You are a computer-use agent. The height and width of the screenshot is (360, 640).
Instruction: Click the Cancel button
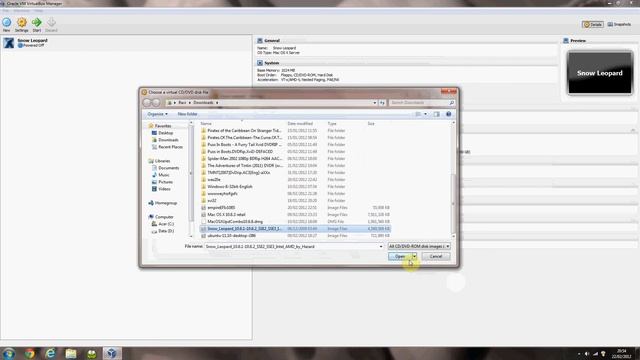[x=436, y=256]
